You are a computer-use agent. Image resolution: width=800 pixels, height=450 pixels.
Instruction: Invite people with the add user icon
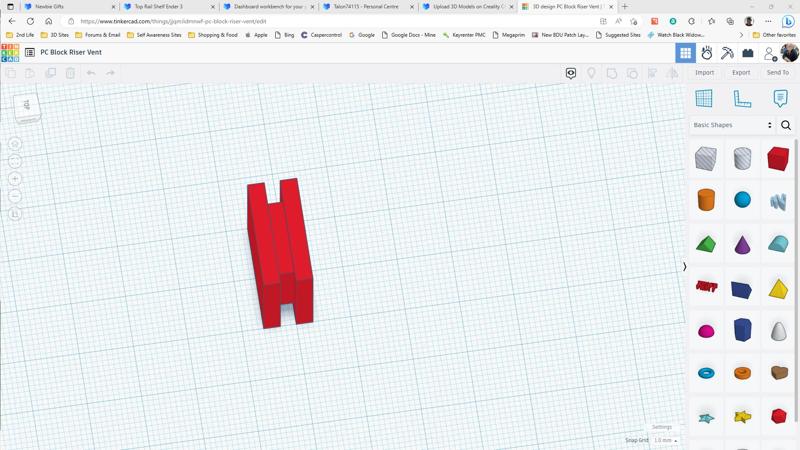pyautogui.click(x=769, y=53)
